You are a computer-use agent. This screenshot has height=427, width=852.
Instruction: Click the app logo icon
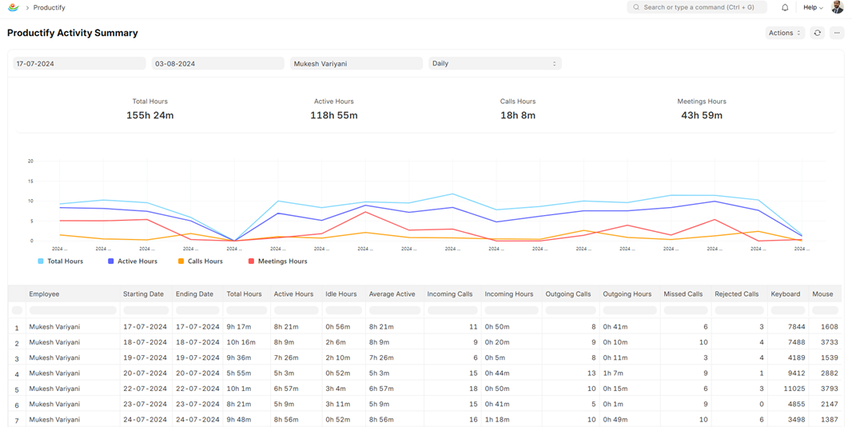point(13,8)
